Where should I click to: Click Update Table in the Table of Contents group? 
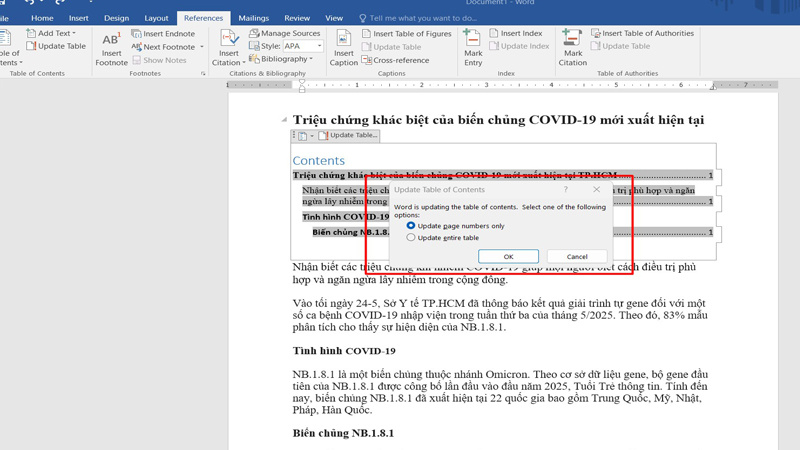click(57, 46)
